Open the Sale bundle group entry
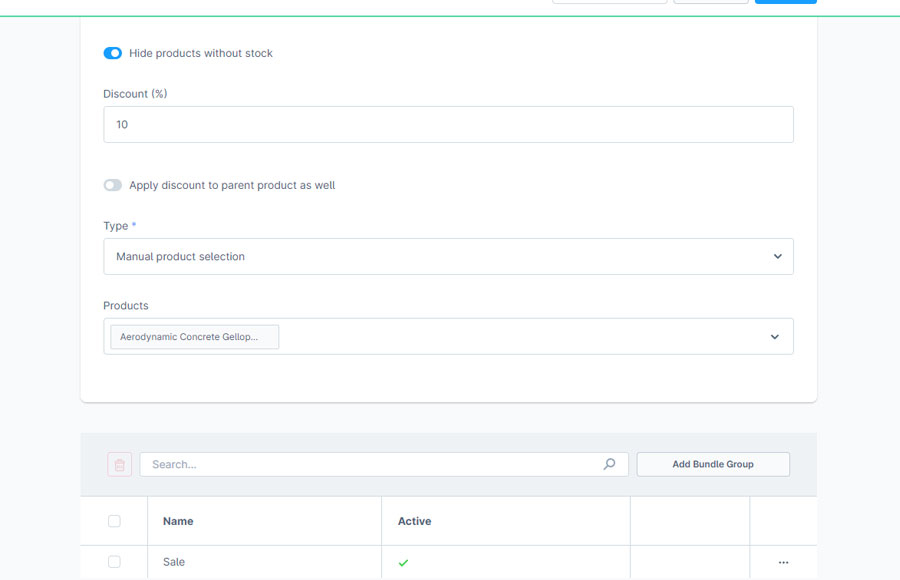The height and width of the screenshot is (580, 900). pyautogui.click(x=173, y=562)
